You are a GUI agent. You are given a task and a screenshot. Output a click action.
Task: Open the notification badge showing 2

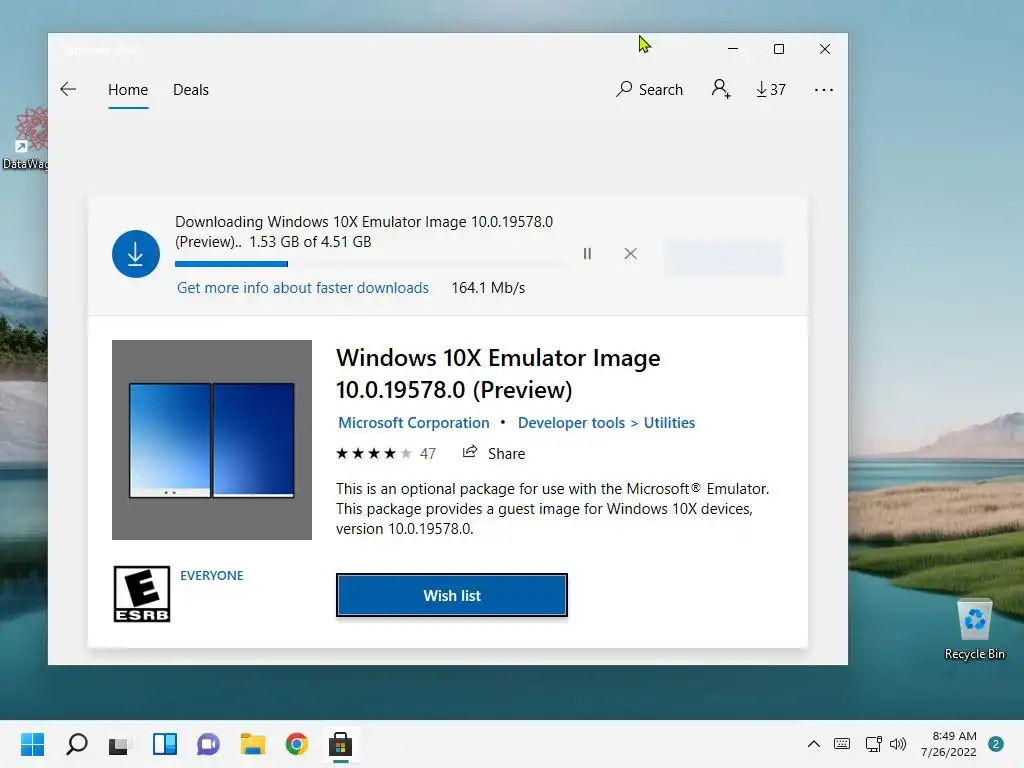click(x=996, y=744)
